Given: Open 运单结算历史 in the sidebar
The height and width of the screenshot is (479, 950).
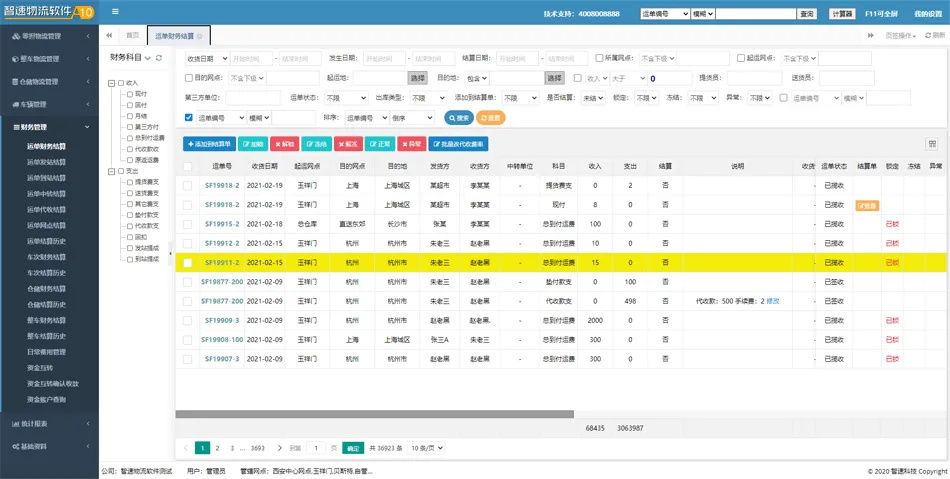Looking at the screenshot, I should click(x=46, y=241).
